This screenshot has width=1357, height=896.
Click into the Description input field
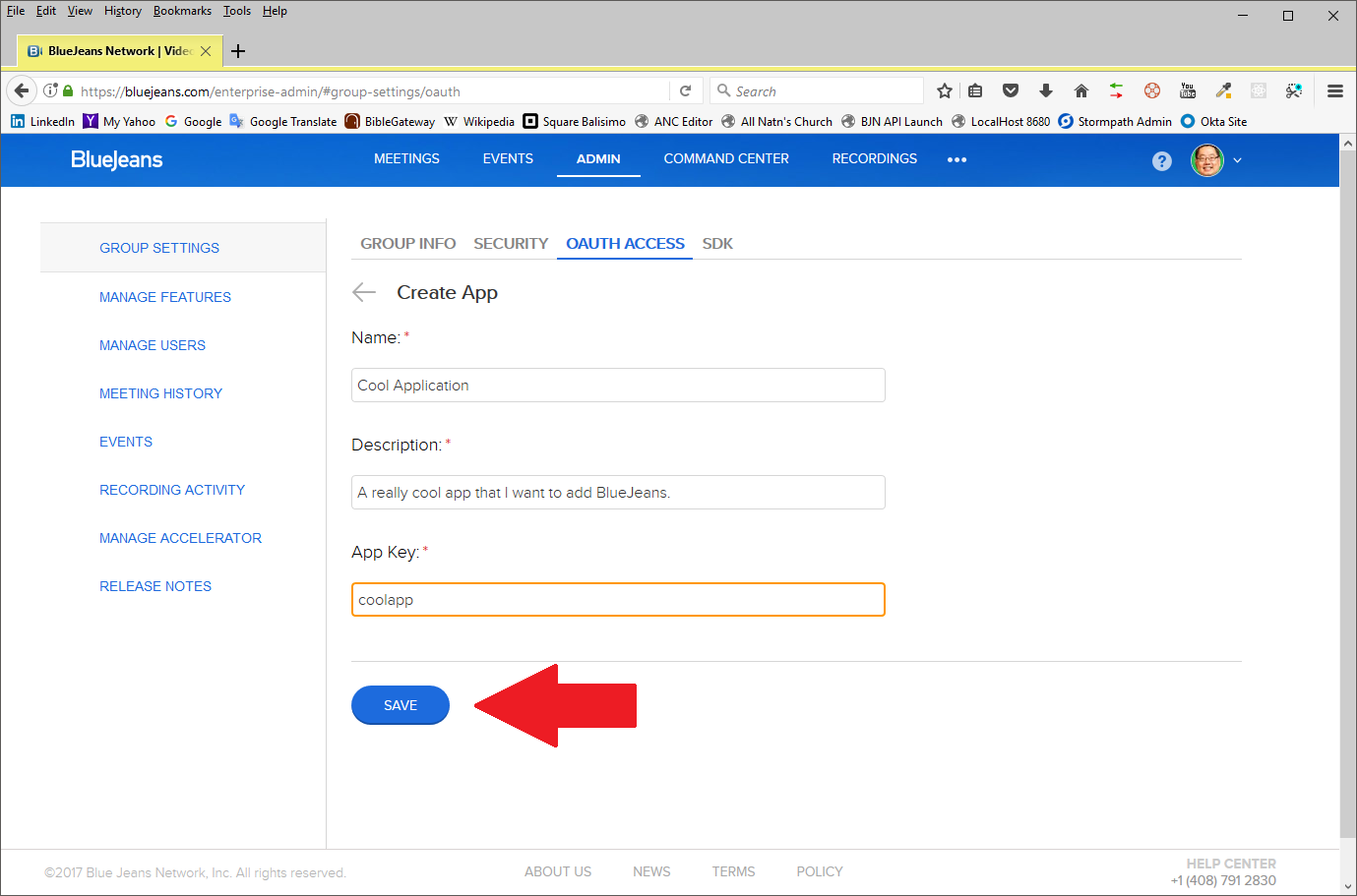point(618,492)
